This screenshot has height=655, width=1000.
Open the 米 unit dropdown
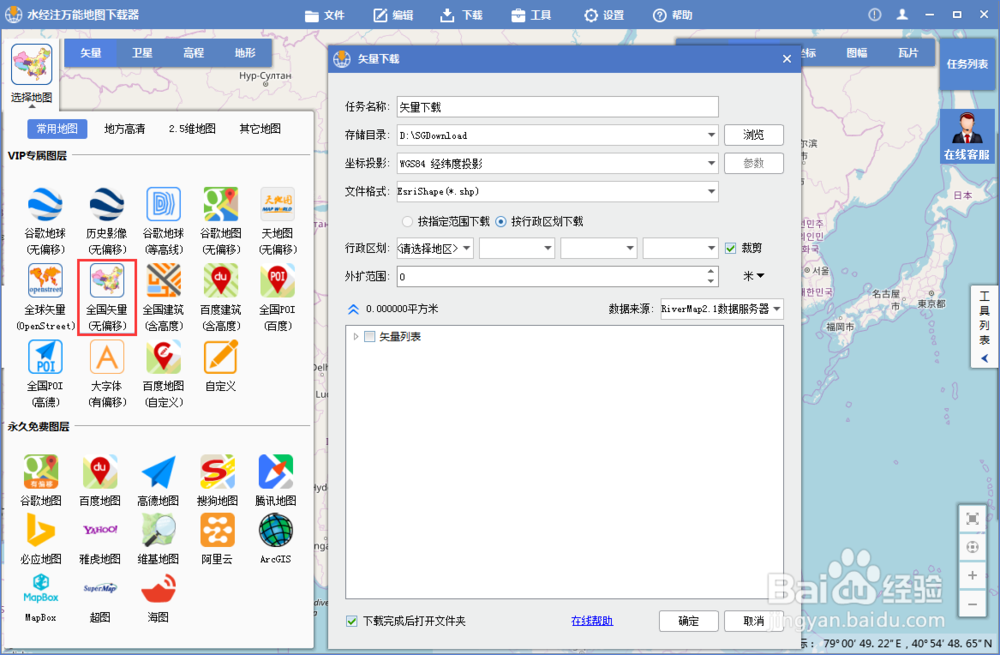753,276
